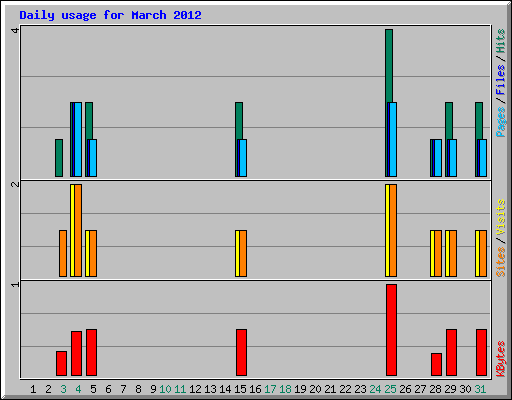Click the green Hits bar for day 31
512x400 pixels.
click(479, 121)
